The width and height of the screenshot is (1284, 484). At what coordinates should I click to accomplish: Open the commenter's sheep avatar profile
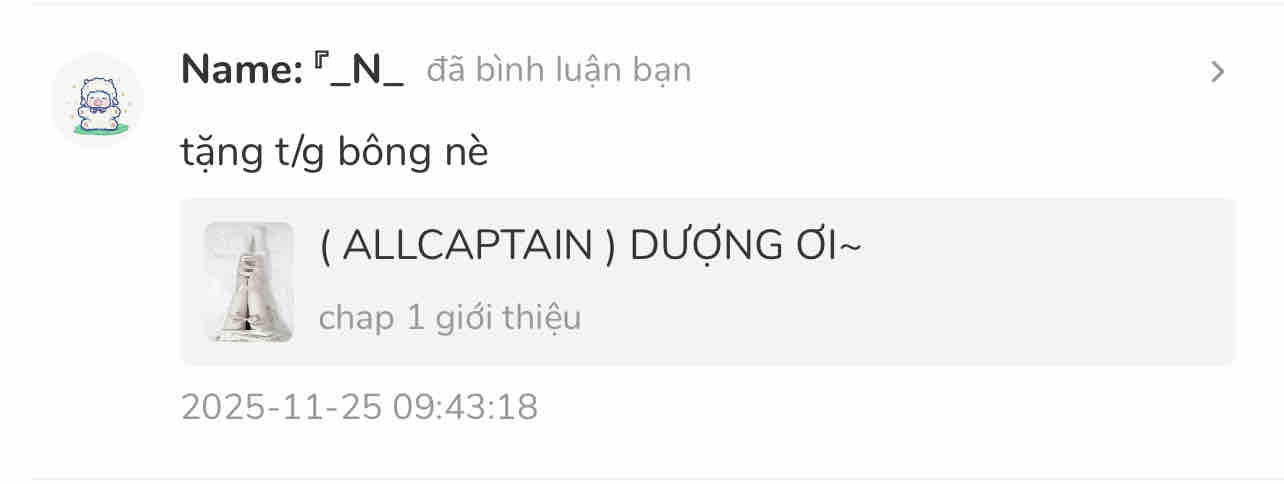tap(97, 99)
